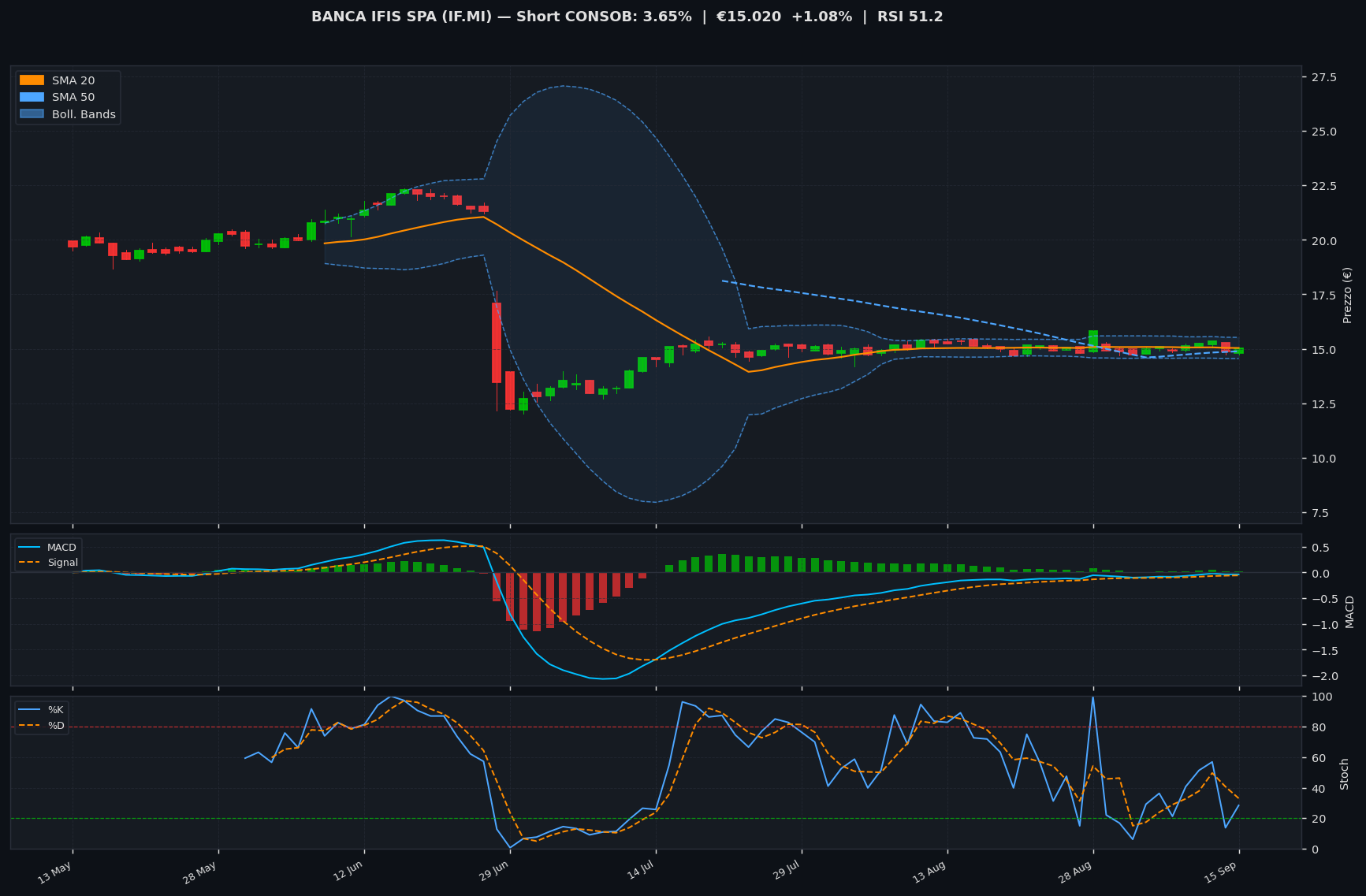
Task: Click the blue SMA 50 legend swatch
Action: (x=32, y=98)
